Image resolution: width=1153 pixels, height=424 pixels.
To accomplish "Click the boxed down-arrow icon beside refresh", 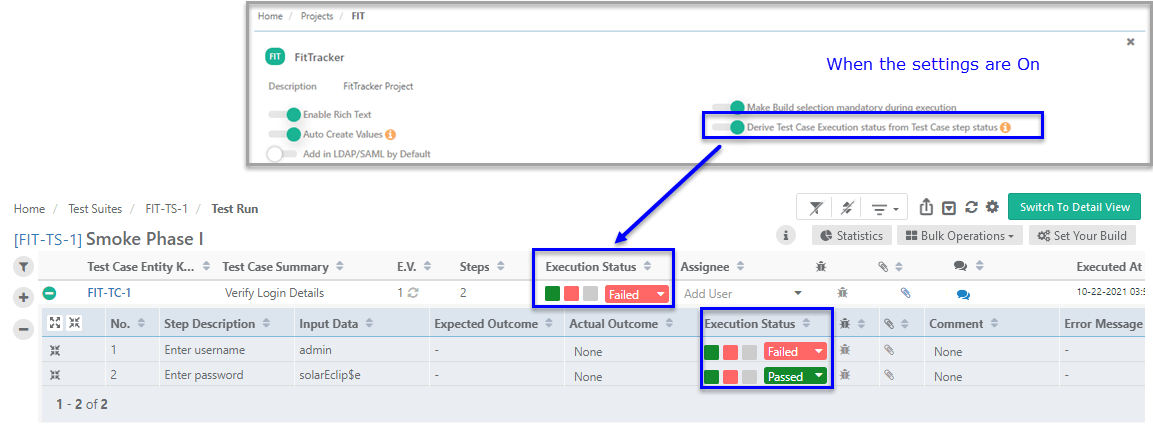I will [x=949, y=208].
